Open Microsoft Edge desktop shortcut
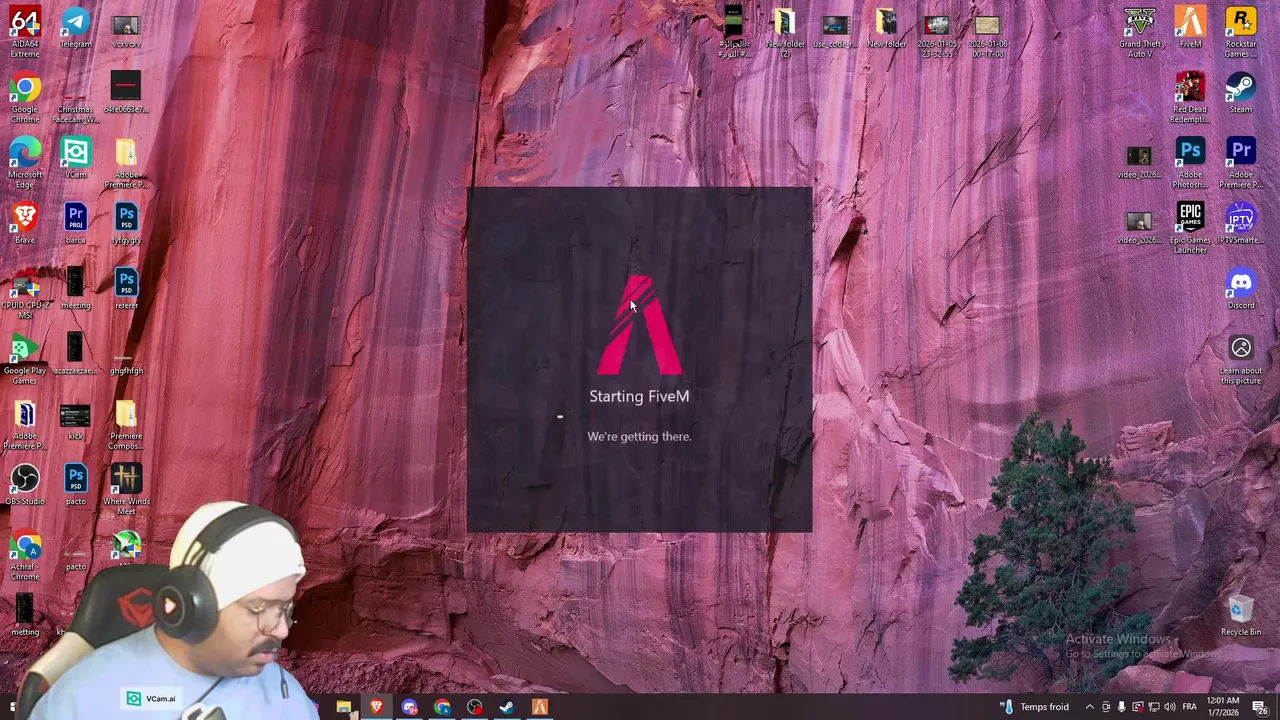 (x=25, y=163)
